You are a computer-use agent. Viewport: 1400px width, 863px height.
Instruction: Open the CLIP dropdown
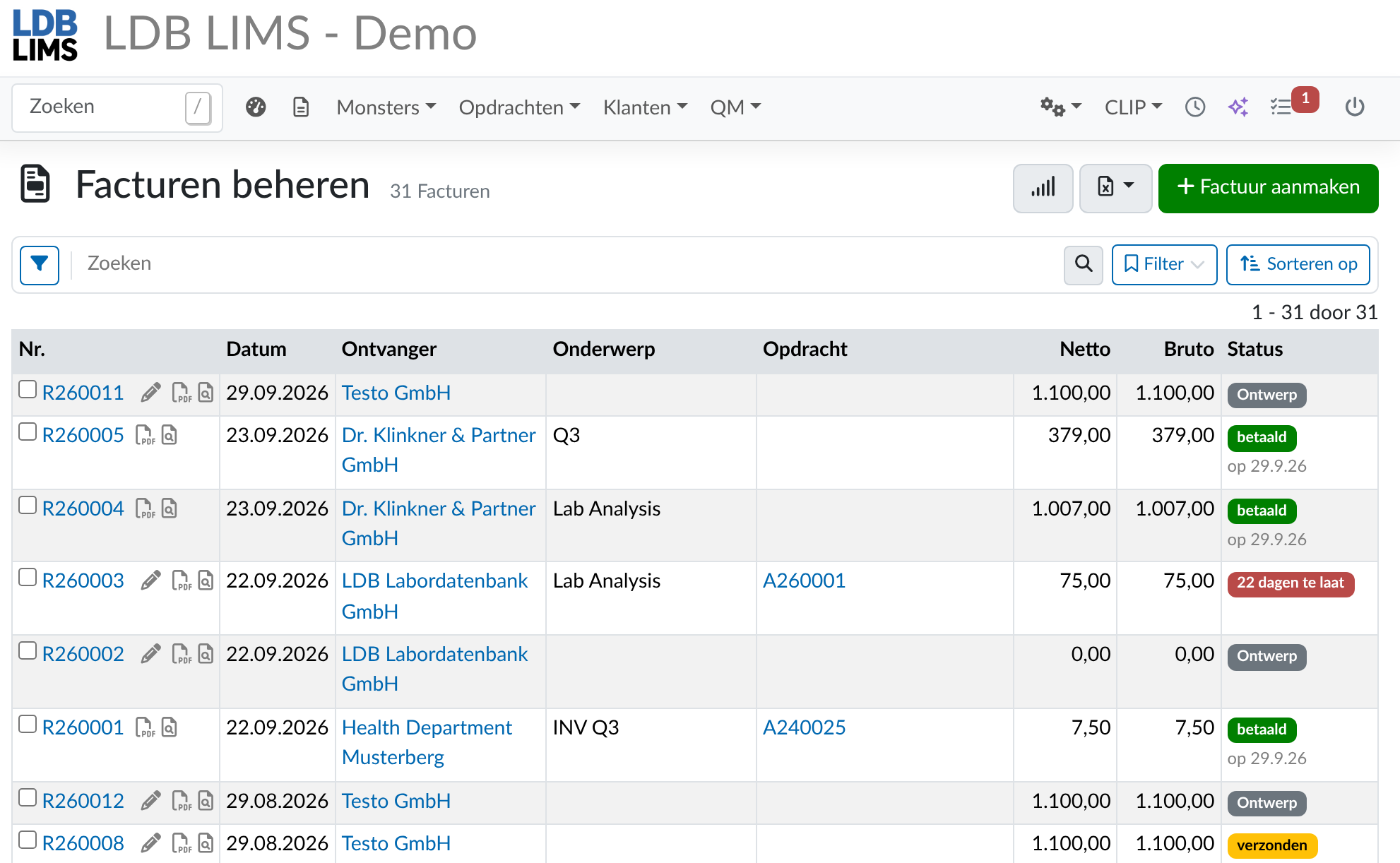point(1133,107)
